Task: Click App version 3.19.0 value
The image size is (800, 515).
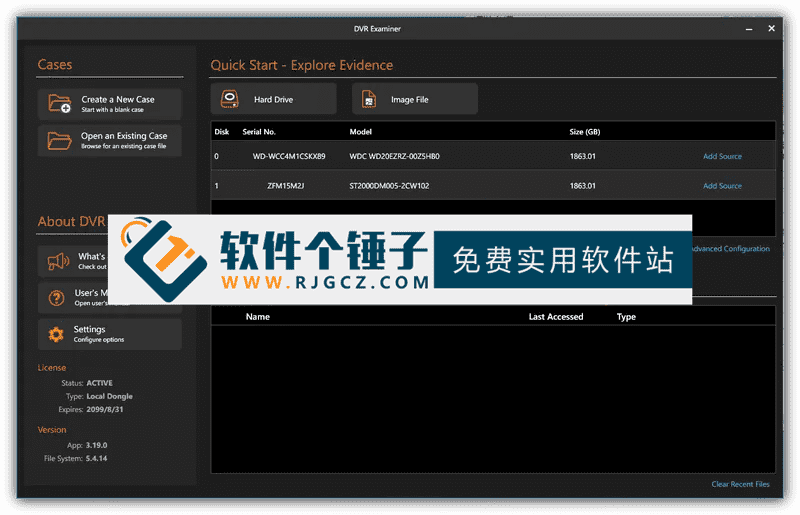Action: click(x=96, y=445)
